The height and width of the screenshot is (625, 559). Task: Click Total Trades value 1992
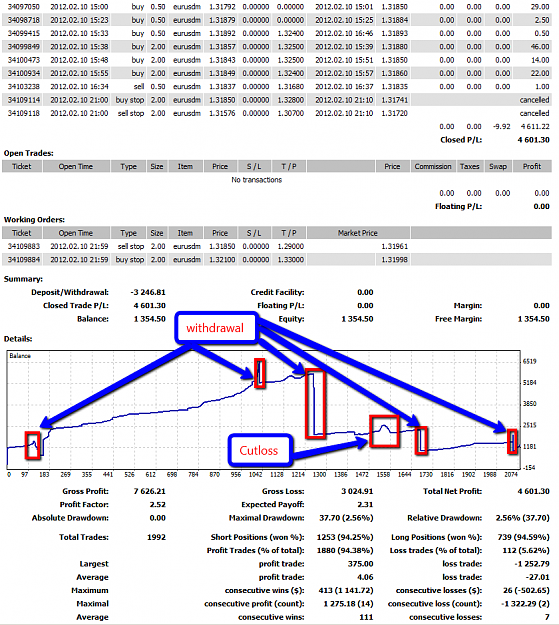pos(156,537)
